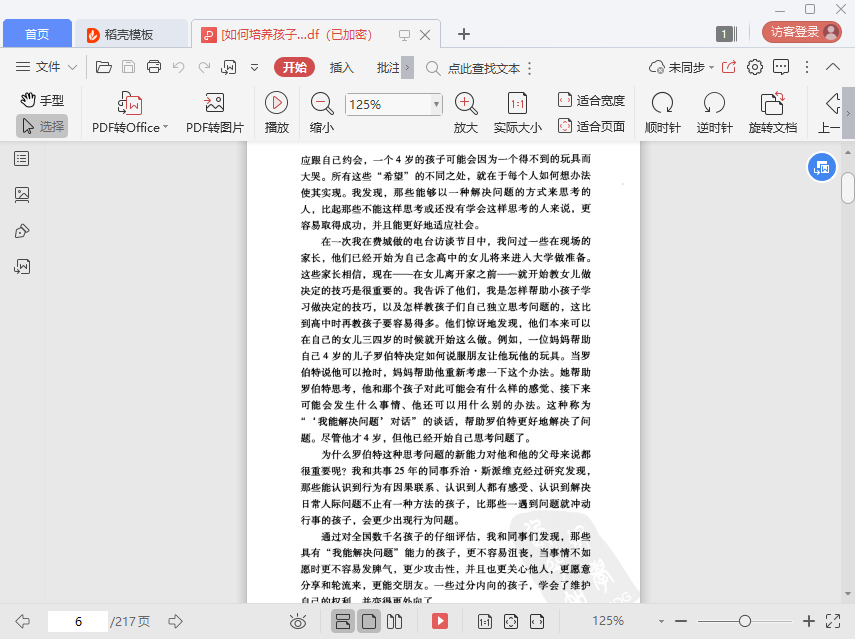
Task: Open the sidebar convert panel icon
Action: coord(22,267)
